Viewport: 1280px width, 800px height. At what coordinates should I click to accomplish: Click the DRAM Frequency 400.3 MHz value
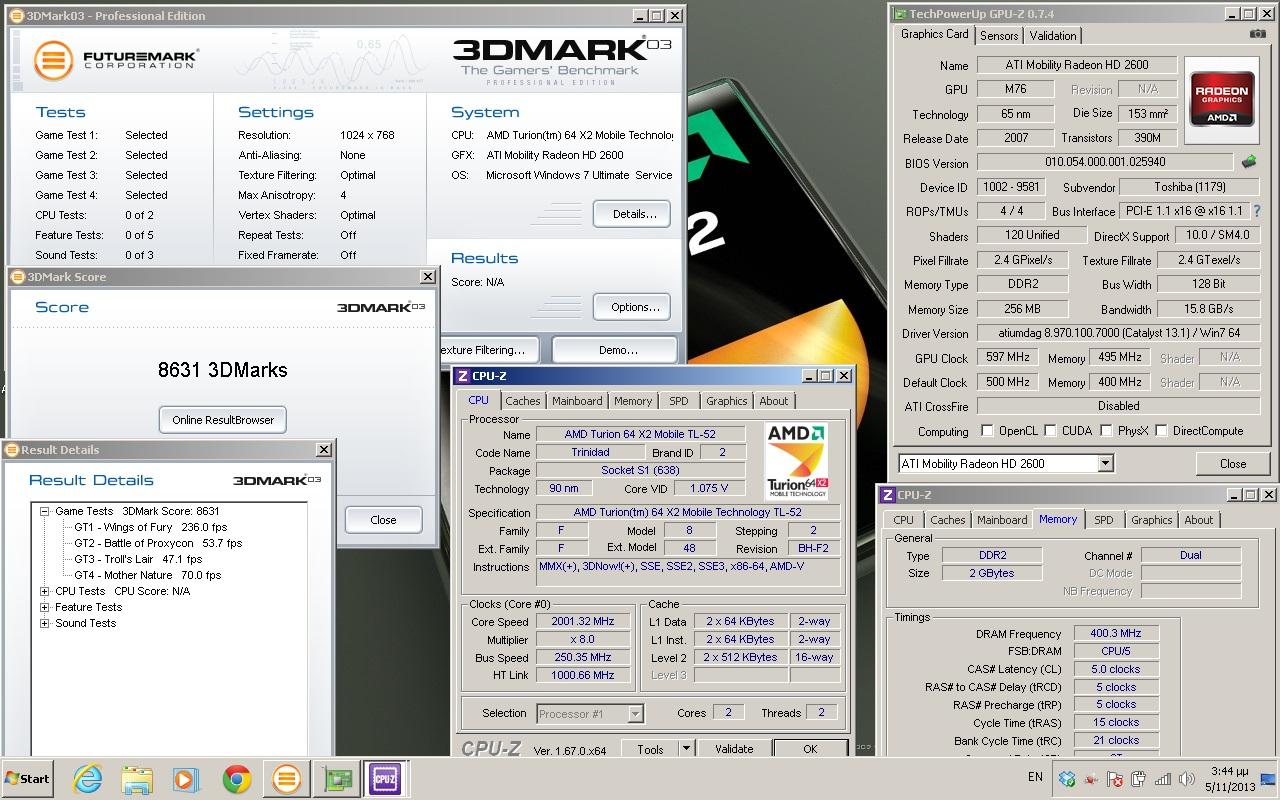pos(1116,634)
